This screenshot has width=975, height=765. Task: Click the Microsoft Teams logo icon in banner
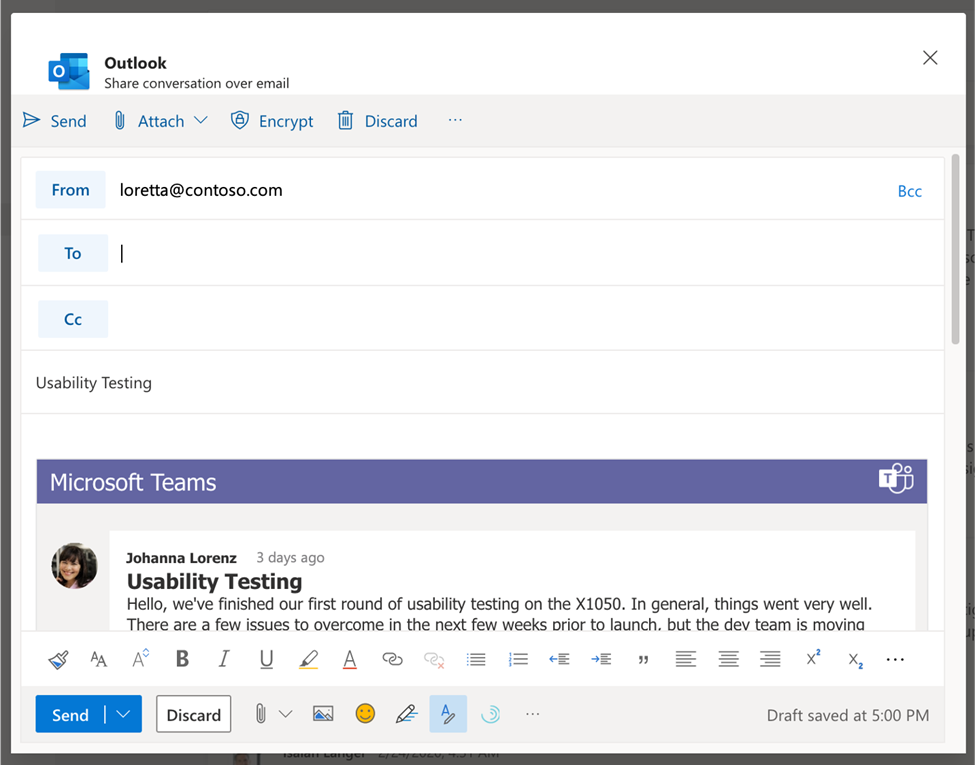click(x=896, y=478)
